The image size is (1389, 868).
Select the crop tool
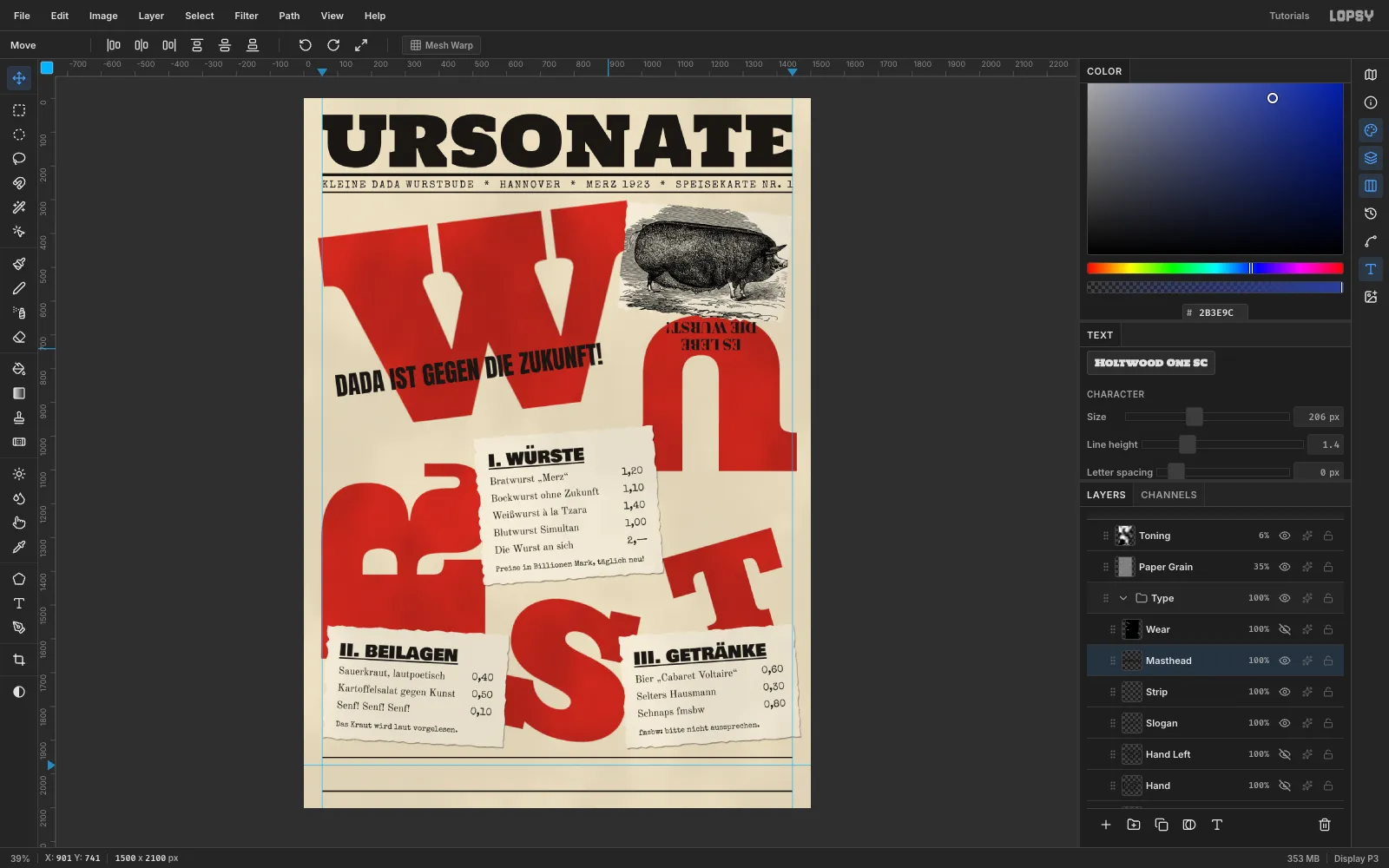pyautogui.click(x=19, y=660)
